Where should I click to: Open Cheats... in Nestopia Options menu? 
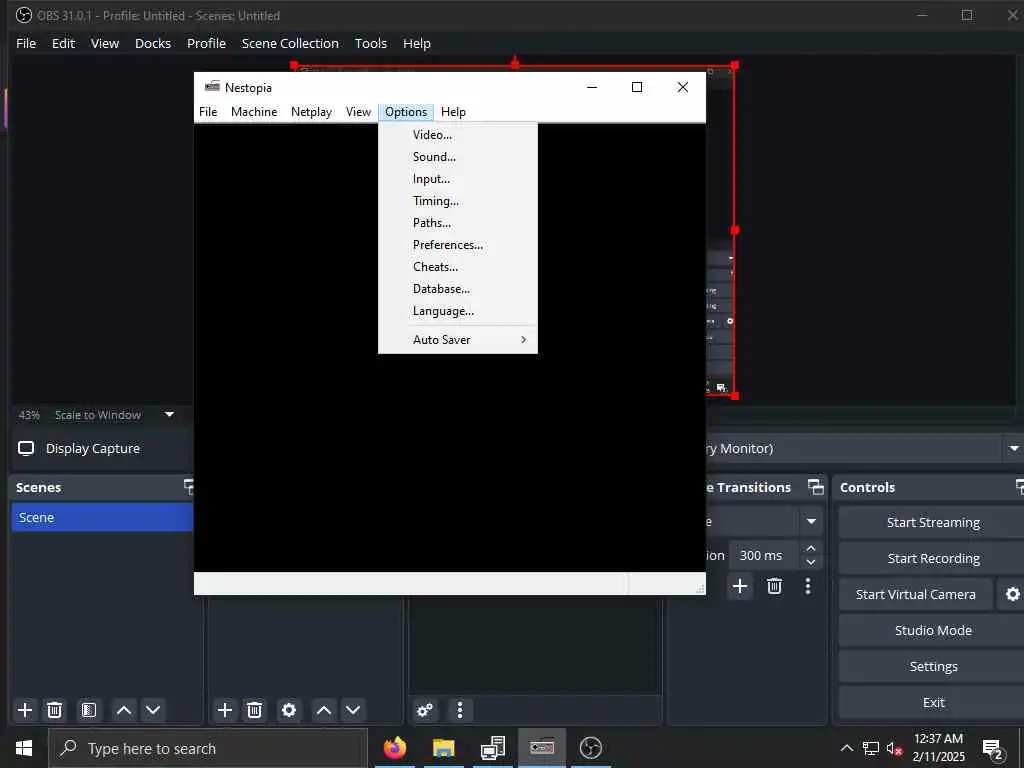point(458,266)
